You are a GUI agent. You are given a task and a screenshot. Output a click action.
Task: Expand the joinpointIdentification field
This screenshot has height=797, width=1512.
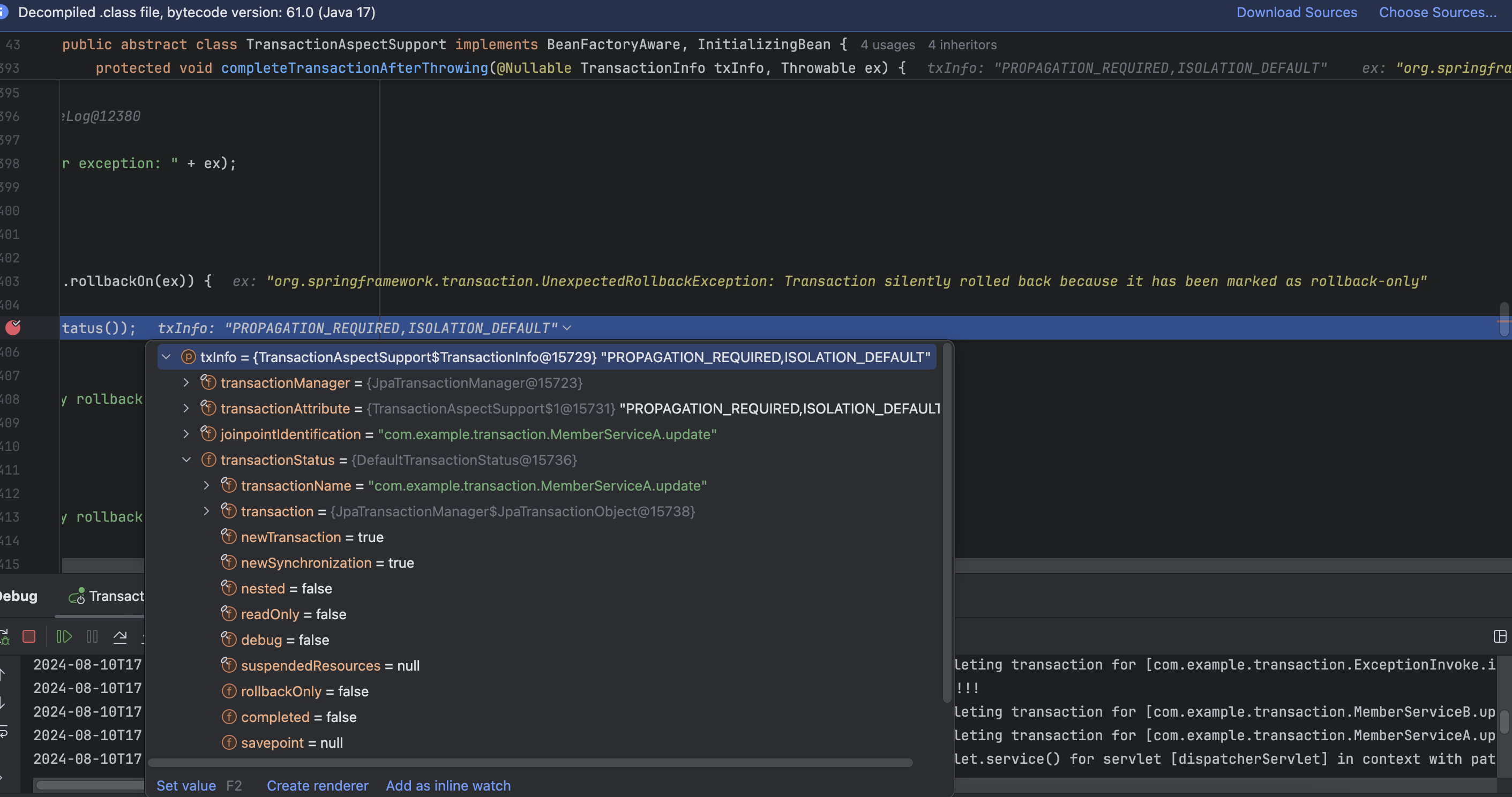tap(186, 434)
